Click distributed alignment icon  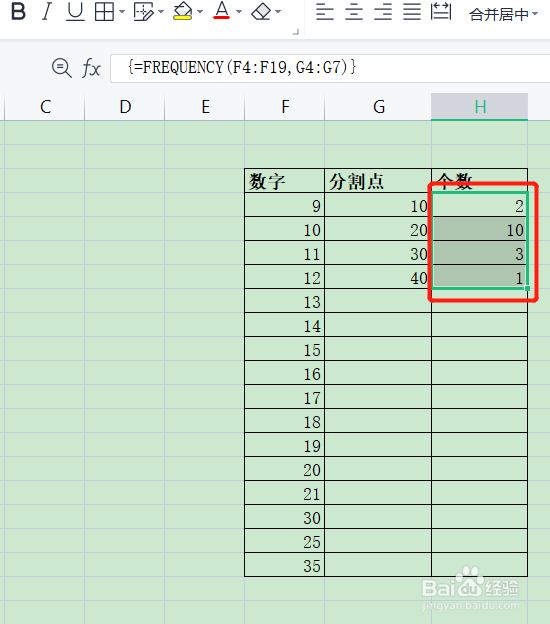pyautogui.click(x=441, y=11)
